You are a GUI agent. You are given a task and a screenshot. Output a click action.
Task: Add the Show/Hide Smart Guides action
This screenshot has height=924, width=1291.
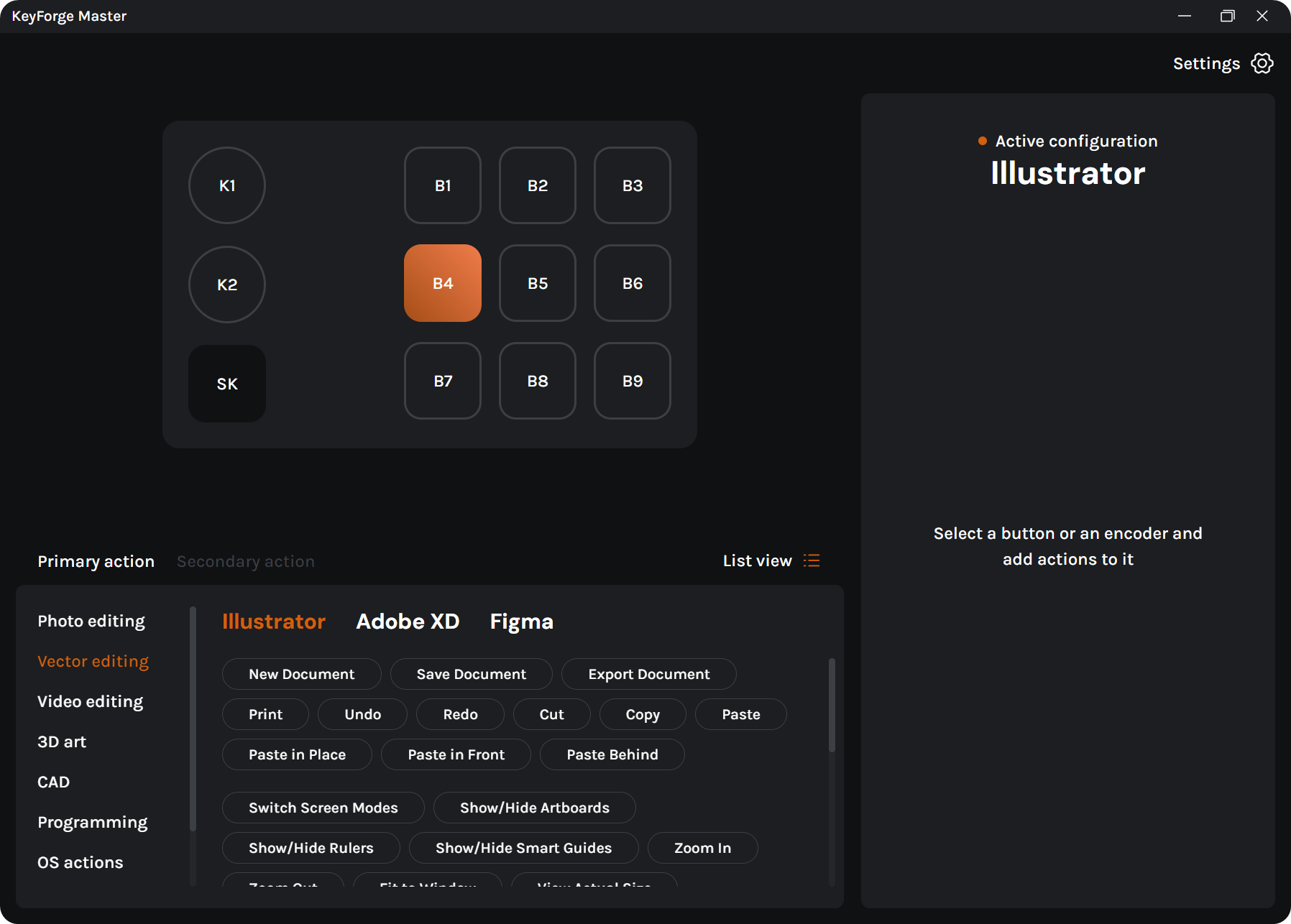pos(524,848)
